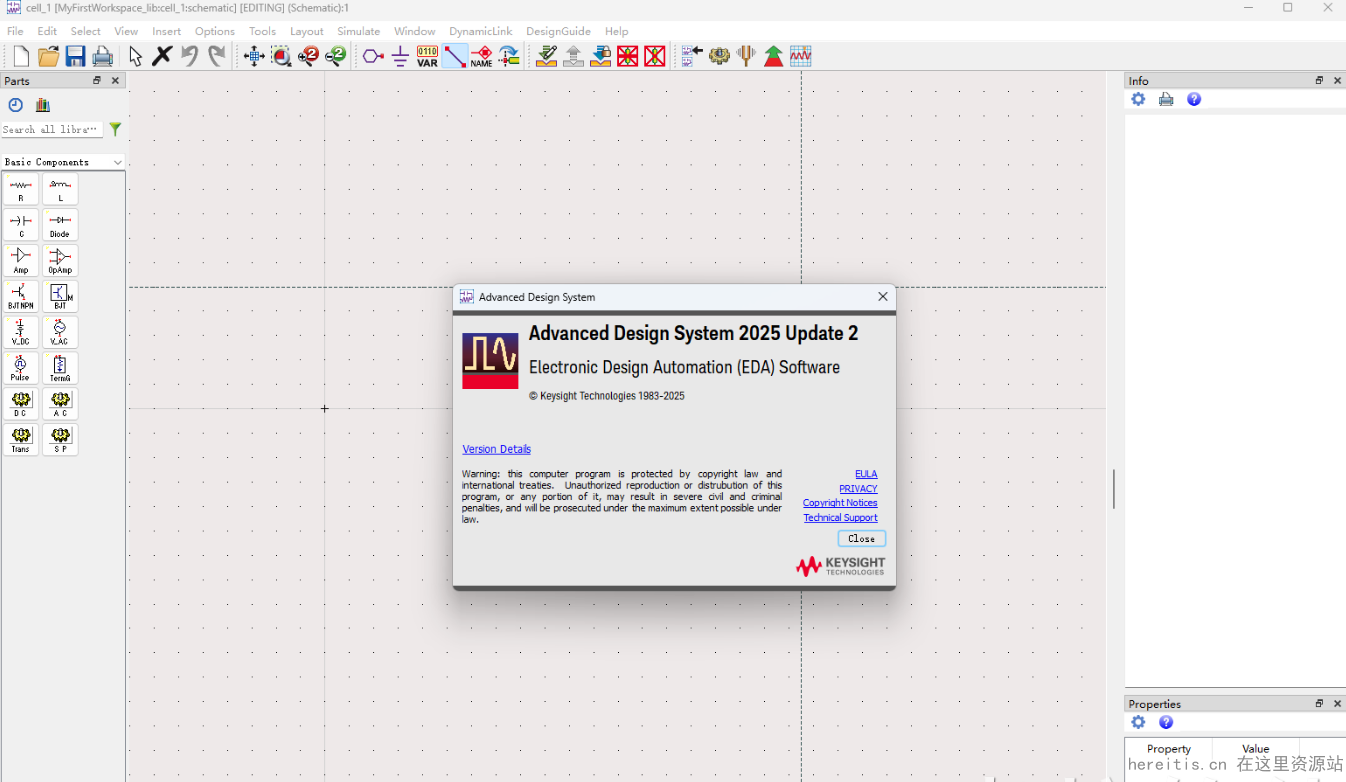Click the Info panel help icon
The width and height of the screenshot is (1346, 782).
click(x=1194, y=99)
